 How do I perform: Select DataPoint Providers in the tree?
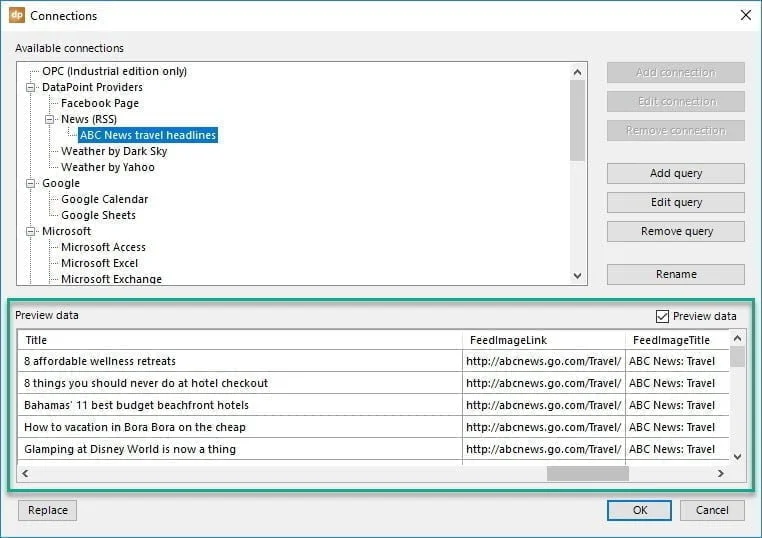92,87
